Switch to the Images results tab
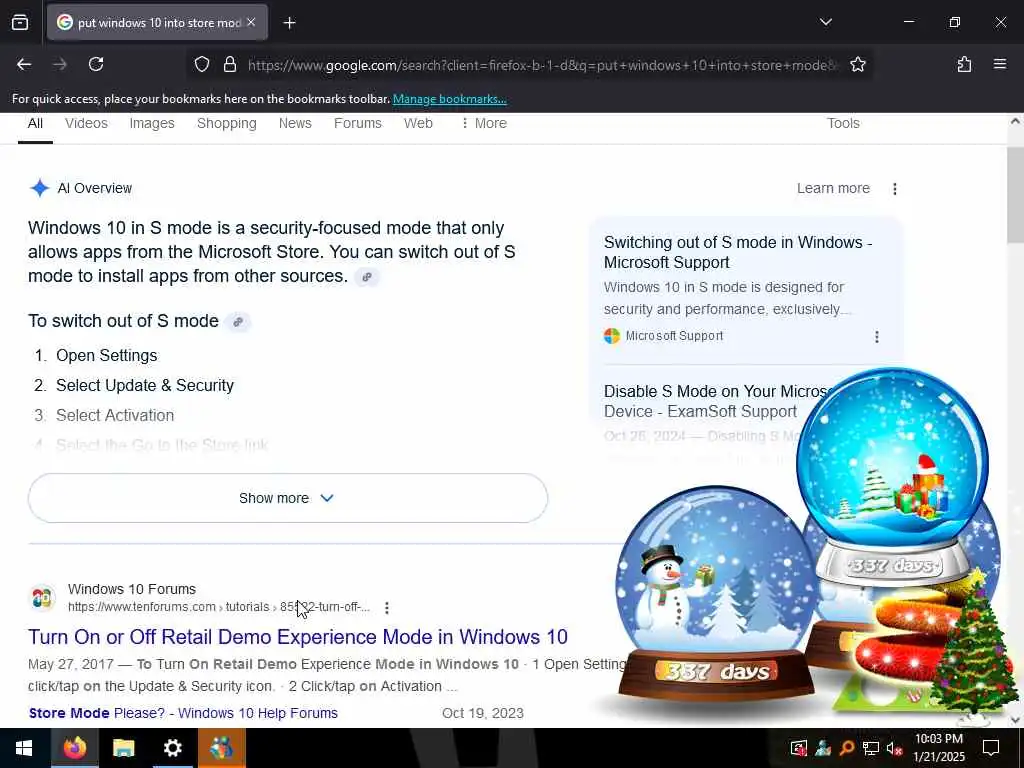This screenshot has width=1024, height=768. (152, 123)
